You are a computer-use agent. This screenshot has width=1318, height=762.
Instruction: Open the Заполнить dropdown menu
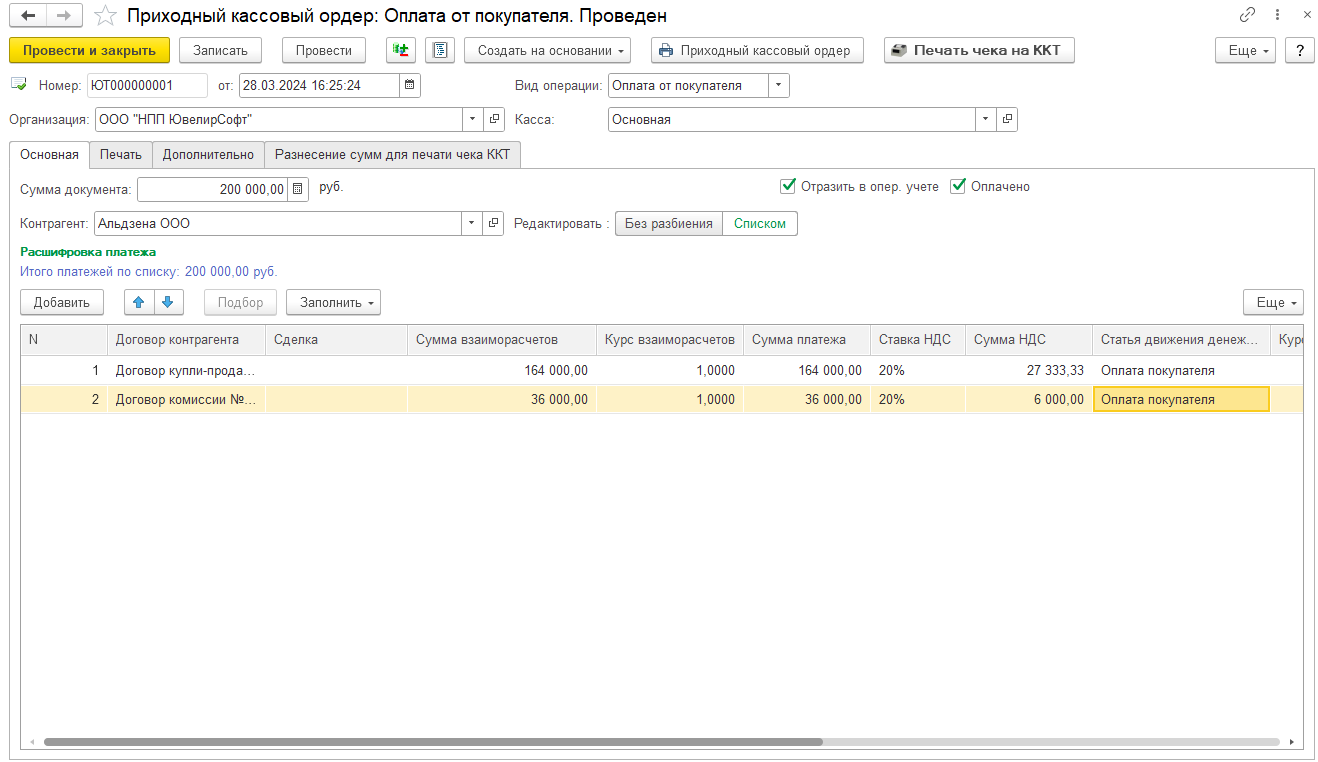tap(333, 302)
